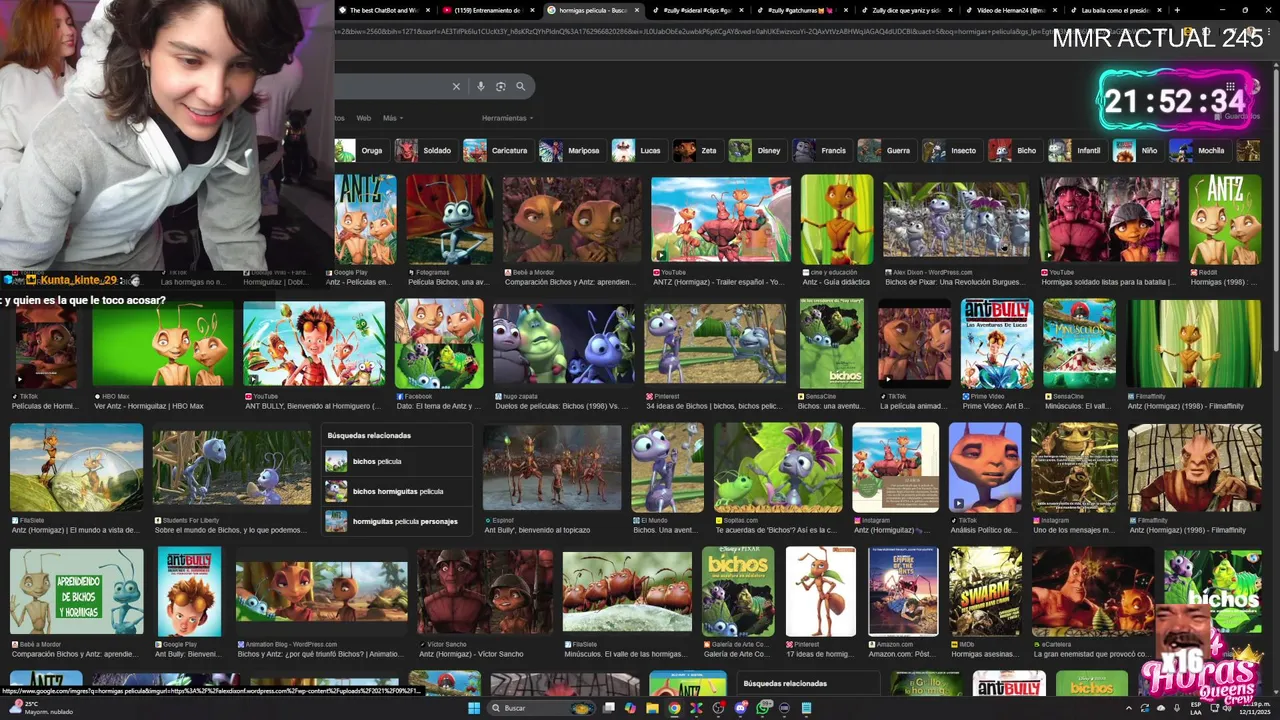Submit query with the magnifying glass icon
The height and width of the screenshot is (720, 1280).
pos(520,87)
